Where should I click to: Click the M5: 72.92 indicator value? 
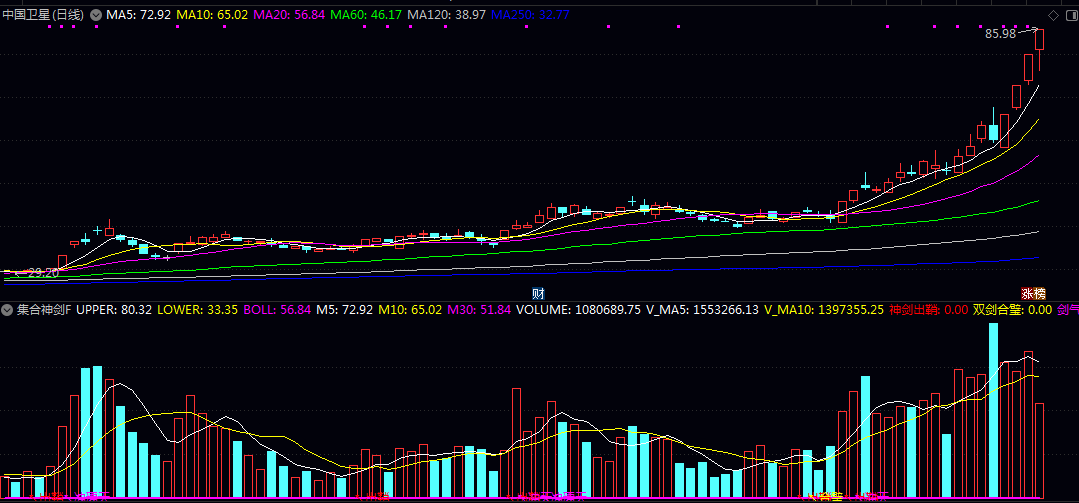coord(346,310)
